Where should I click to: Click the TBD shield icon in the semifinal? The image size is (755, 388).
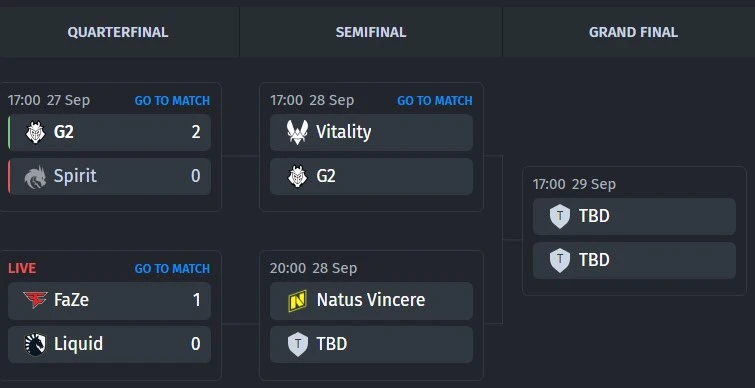298,345
